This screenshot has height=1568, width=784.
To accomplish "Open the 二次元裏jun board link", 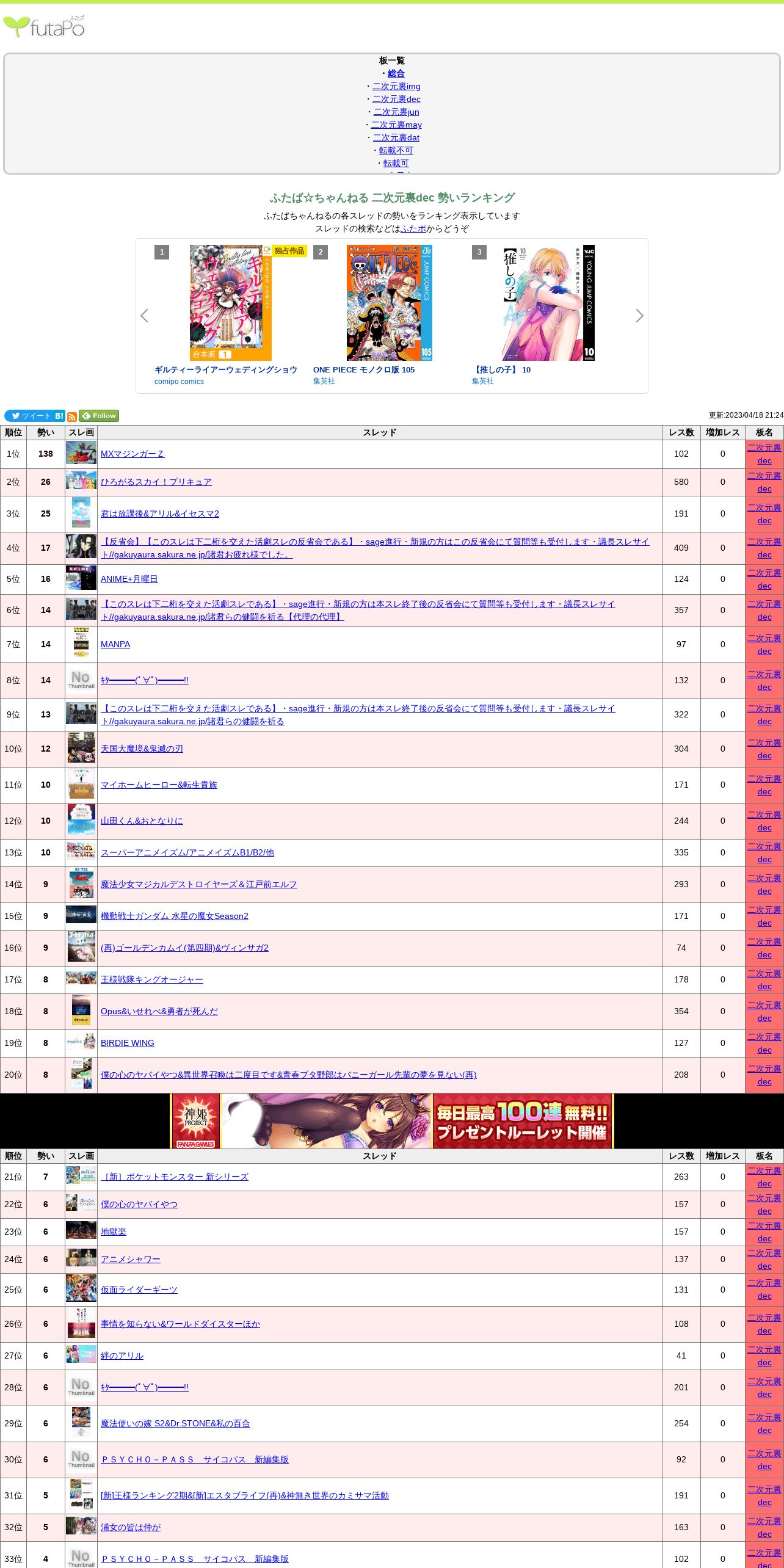I will [396, 112].
